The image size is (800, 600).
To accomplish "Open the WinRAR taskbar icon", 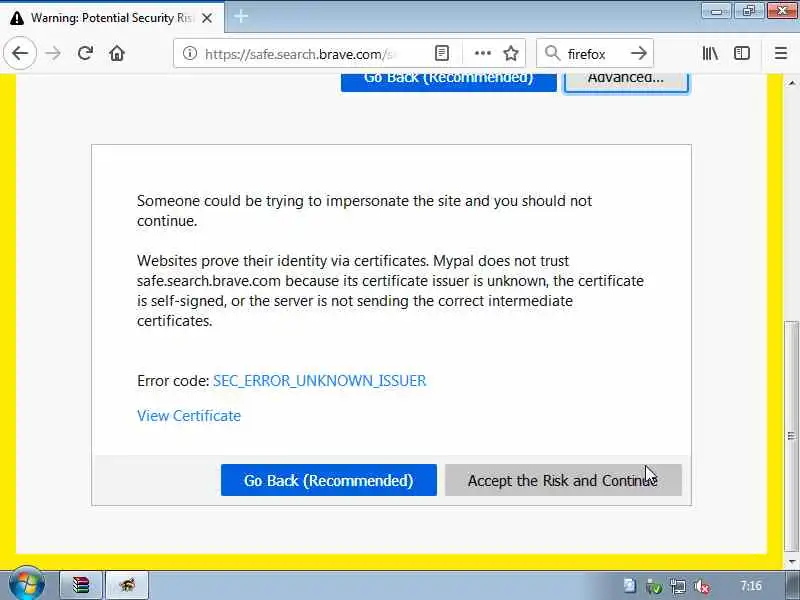I will tap(81, 585).
